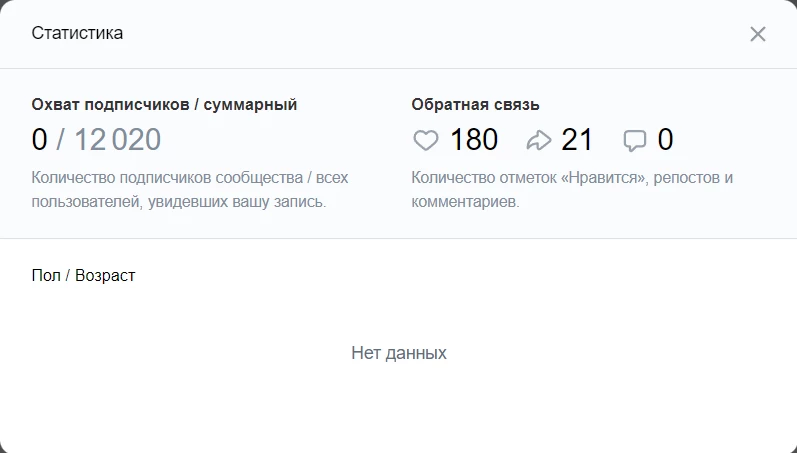The image size is (797, 453).
Task: Click the total reach number 12 020
Action: tap(118, 140)
